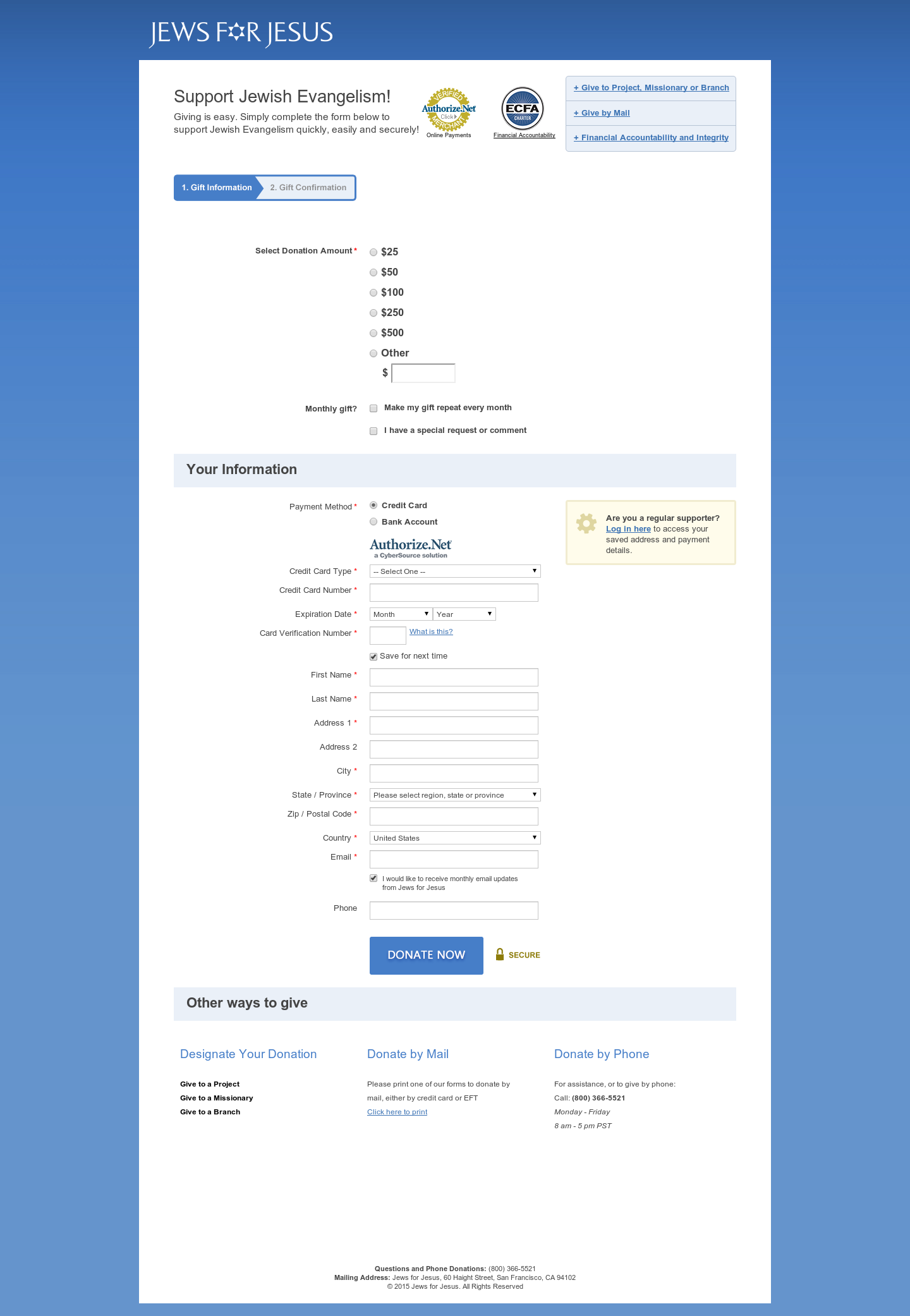
Task: Open the ECFA Charter accountability badge
Action: [x=523, y=109]
